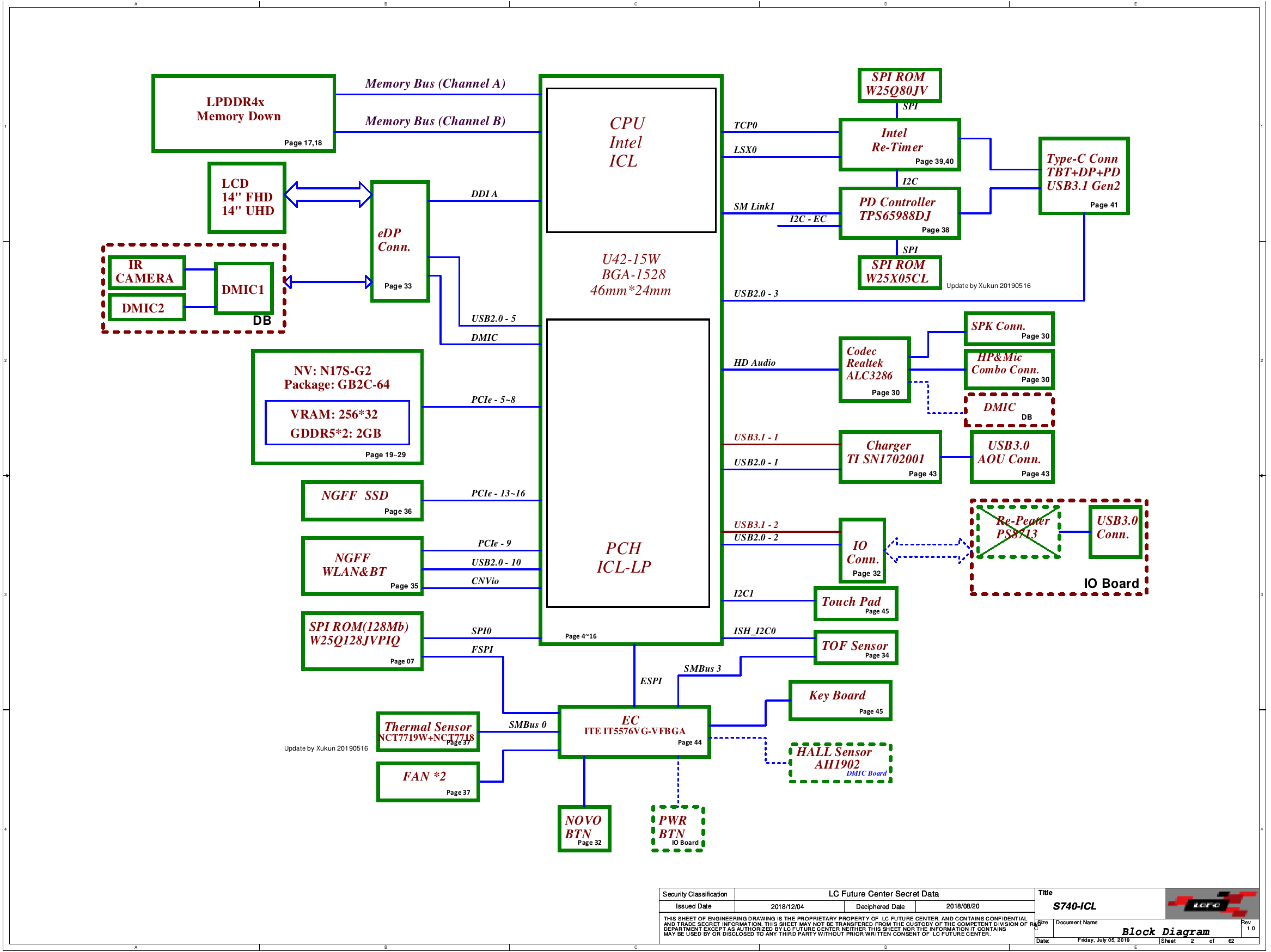The image size is (1271, 952).
Task: Click the Memory Bus (Channel A) label
Action: point(435,84)
